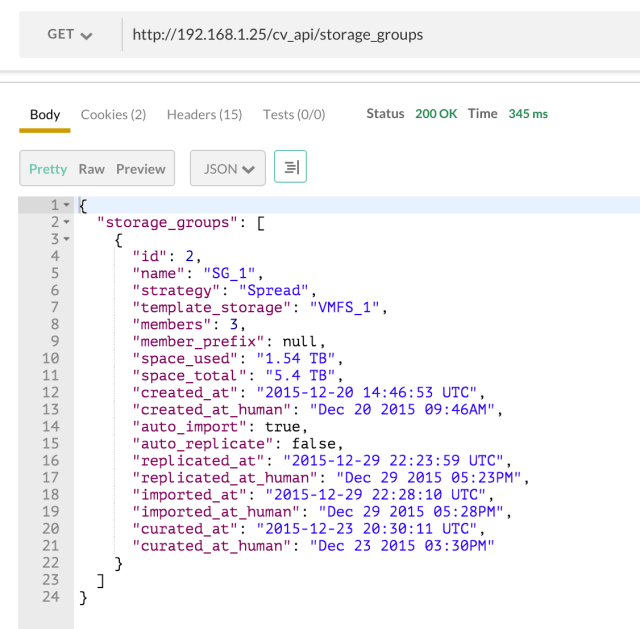The height and width of the screenshot is (629, 640).
Task: Click the "created_at_human" key
Action: pos(211,410)
